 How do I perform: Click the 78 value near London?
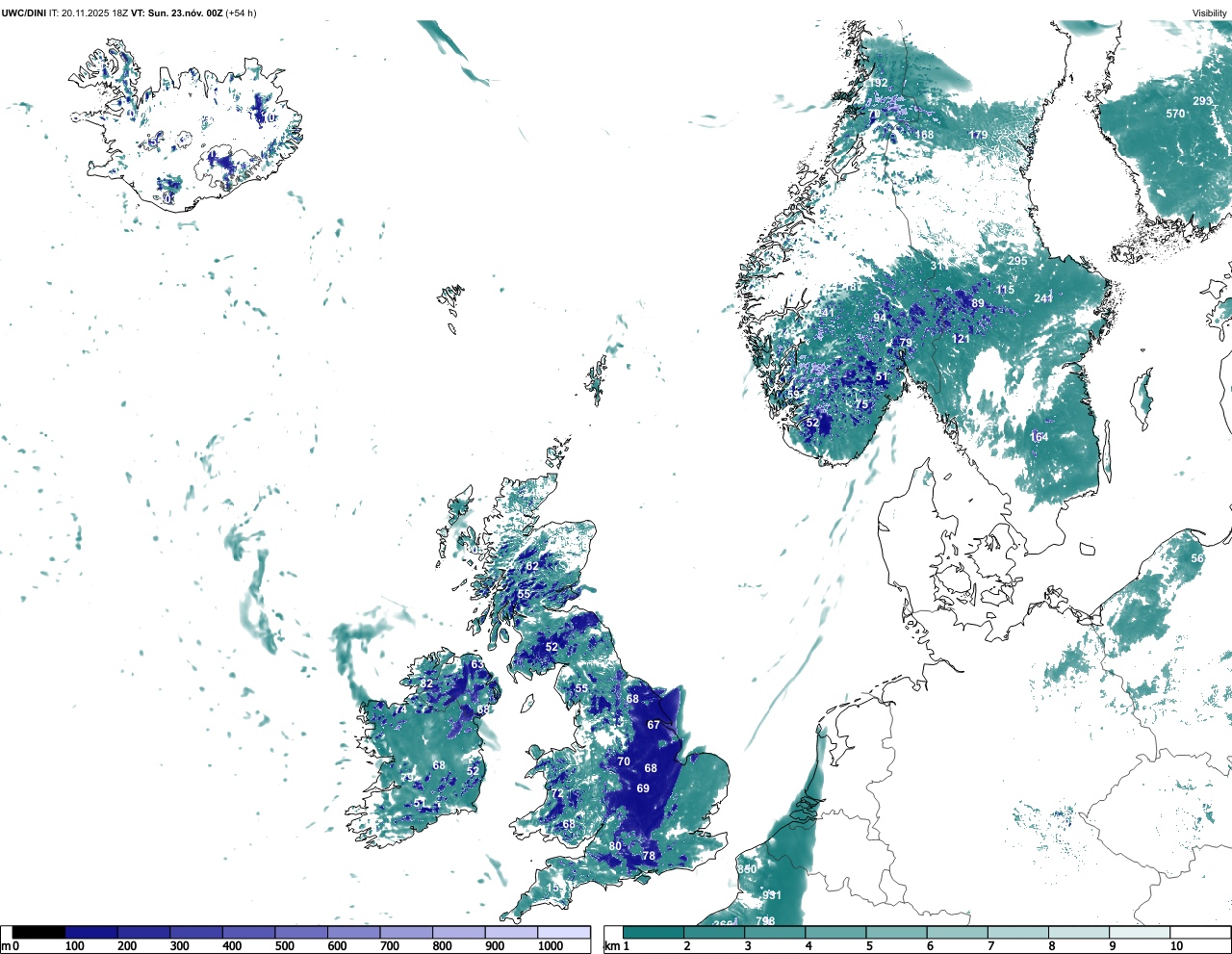pos(649,856)
